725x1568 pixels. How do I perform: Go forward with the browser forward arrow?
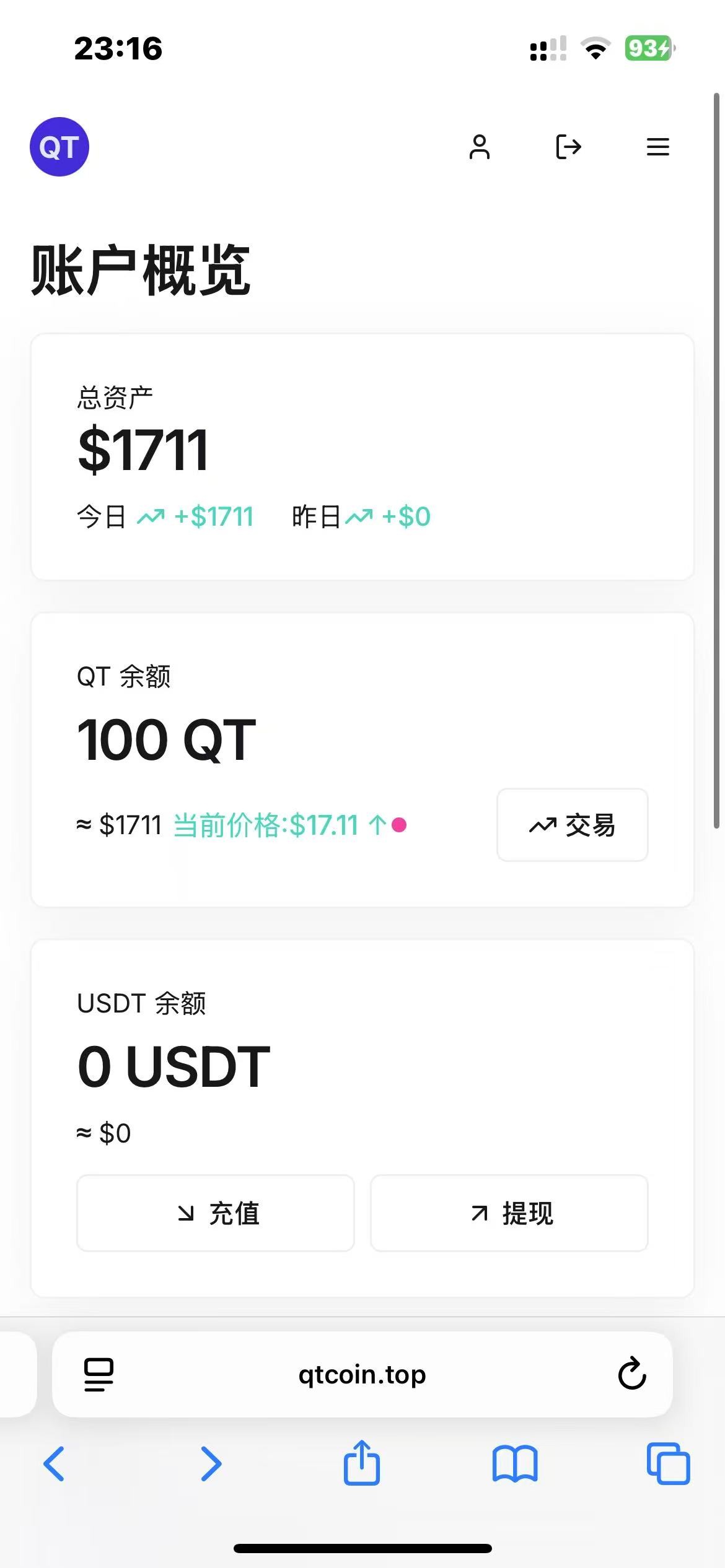[x=211, y=1464]
